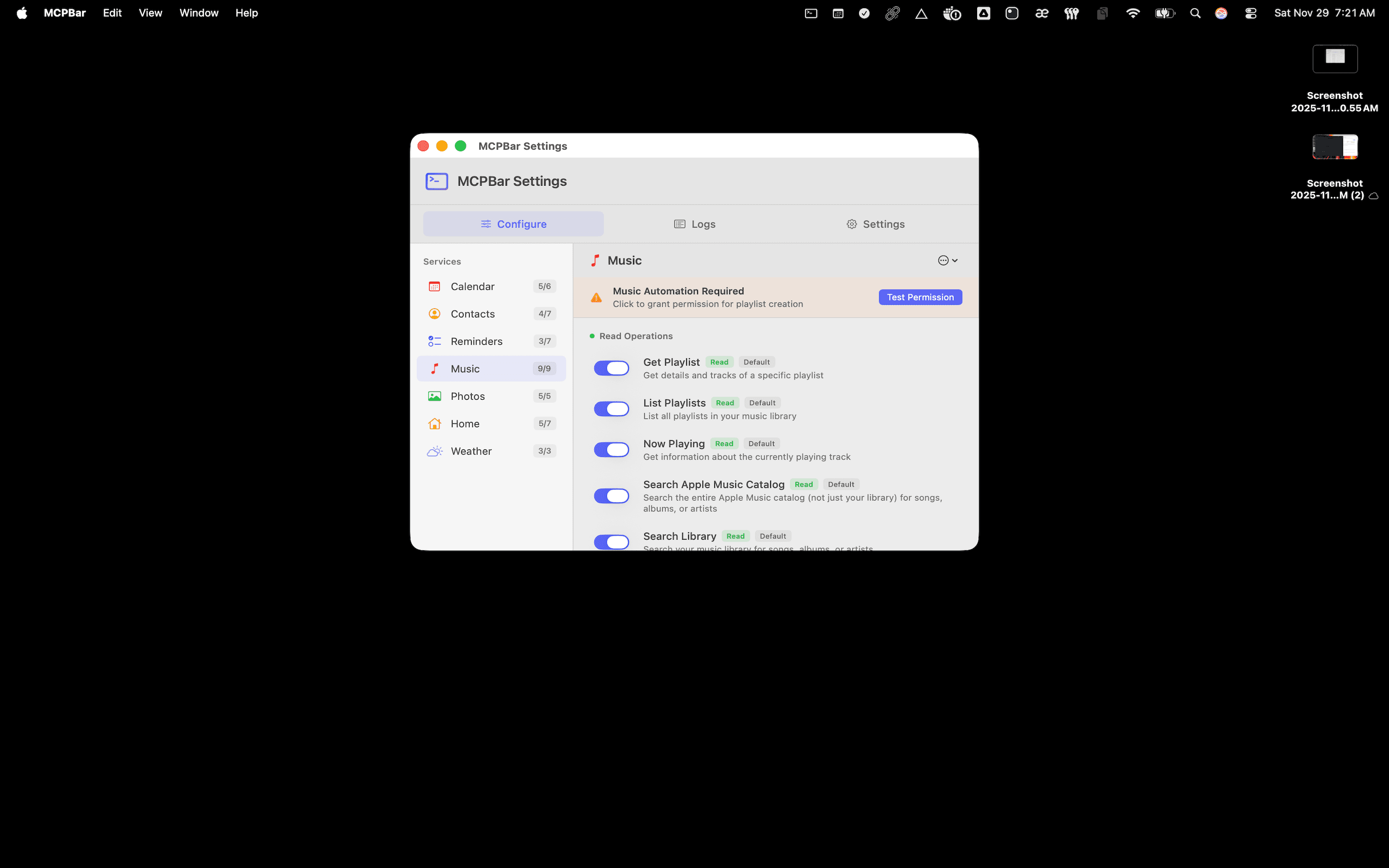Open the Screenshot 2025-11...0.55 AM thumbnail
Viewport: 1389px width, 868px height.
(1335, 58)
